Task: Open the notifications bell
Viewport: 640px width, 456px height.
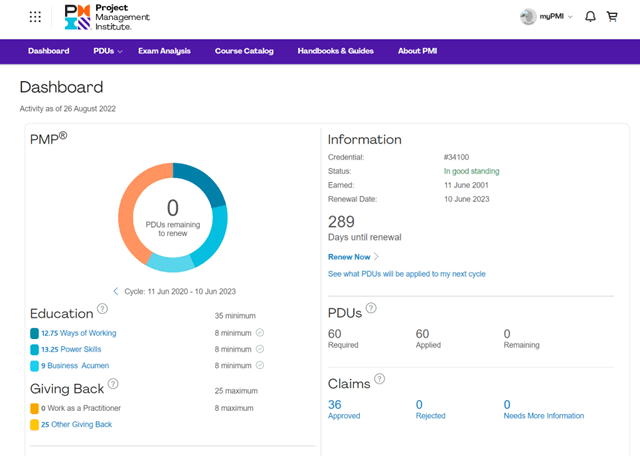Action: tap(590, 17)
